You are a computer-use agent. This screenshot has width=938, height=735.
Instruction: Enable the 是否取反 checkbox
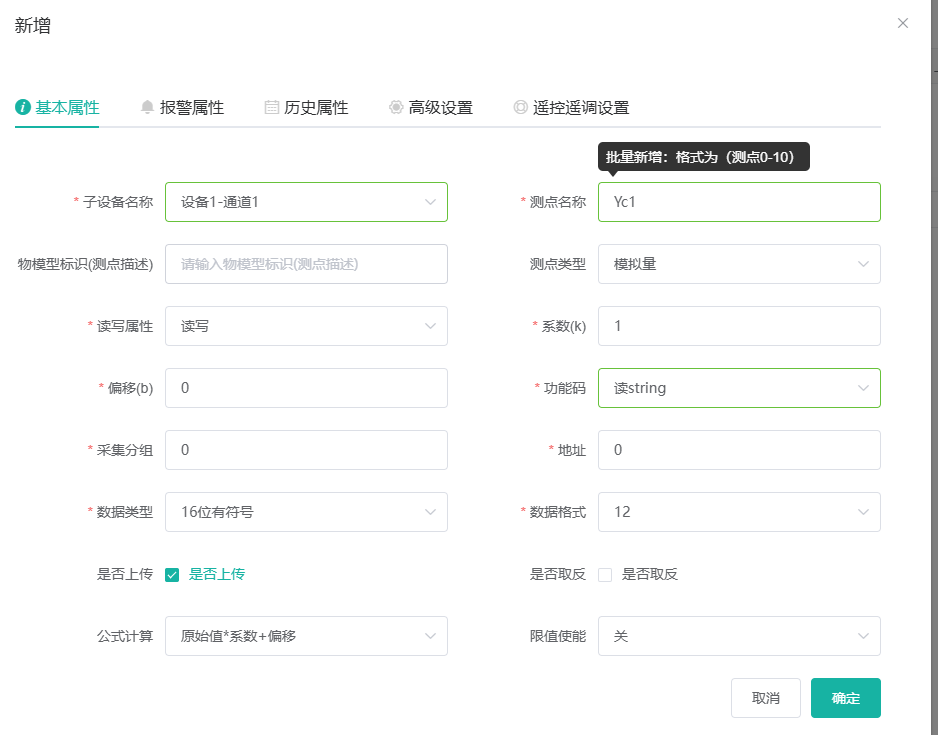point(605,575)
